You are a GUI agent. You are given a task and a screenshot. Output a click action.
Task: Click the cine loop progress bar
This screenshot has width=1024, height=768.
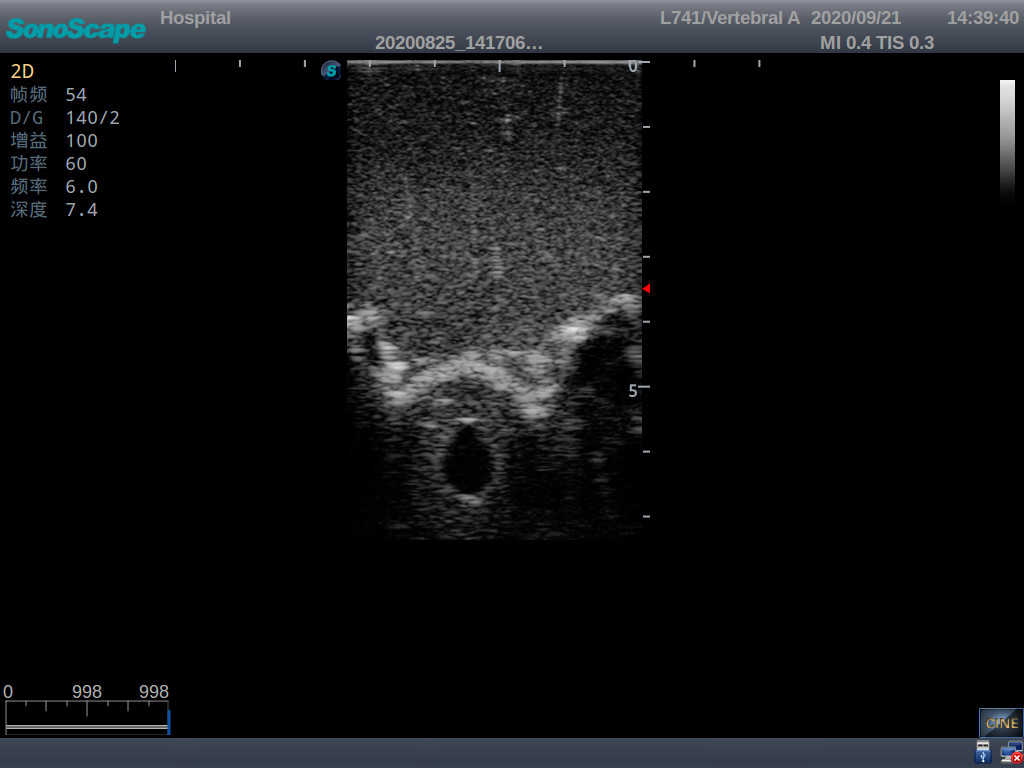coord(87,717)
